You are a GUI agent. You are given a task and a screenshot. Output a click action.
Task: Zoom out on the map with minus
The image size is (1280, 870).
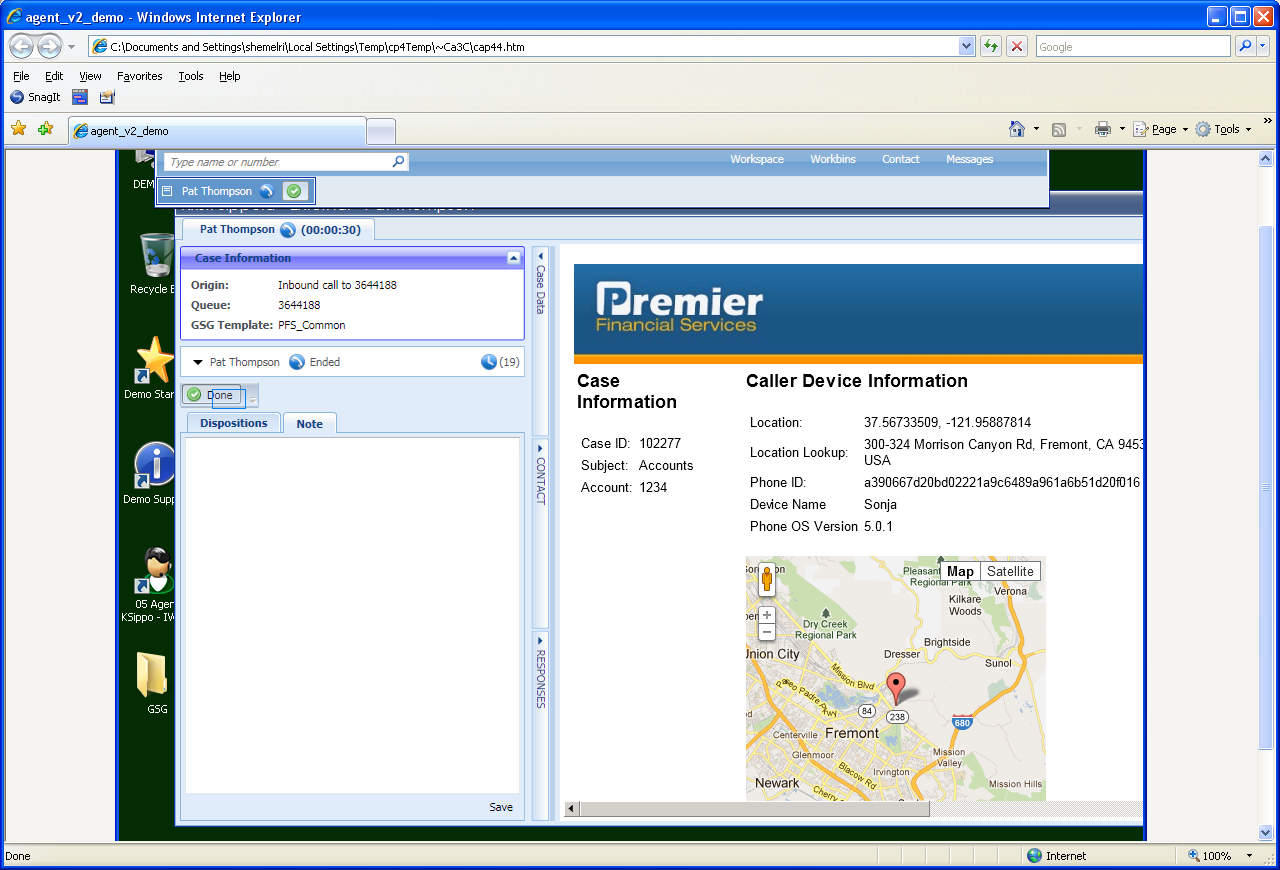(x=767, y=632)
